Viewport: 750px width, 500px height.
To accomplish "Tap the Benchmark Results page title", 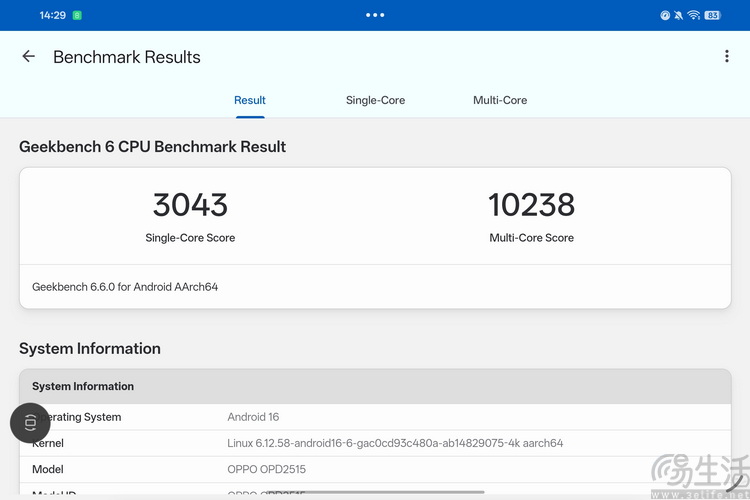I will coord(127,57).
